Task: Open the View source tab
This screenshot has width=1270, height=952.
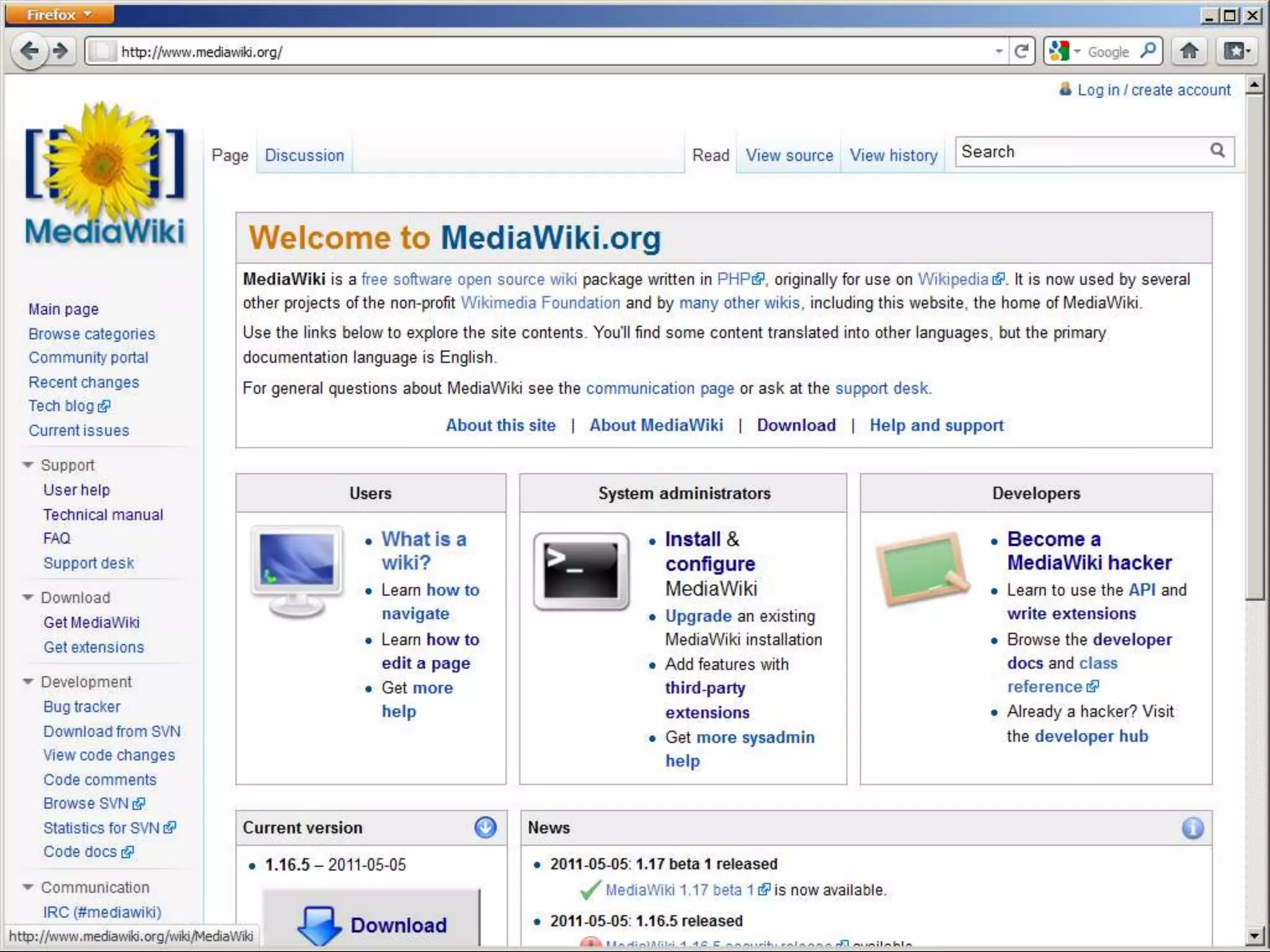Action: pos(789,155)
